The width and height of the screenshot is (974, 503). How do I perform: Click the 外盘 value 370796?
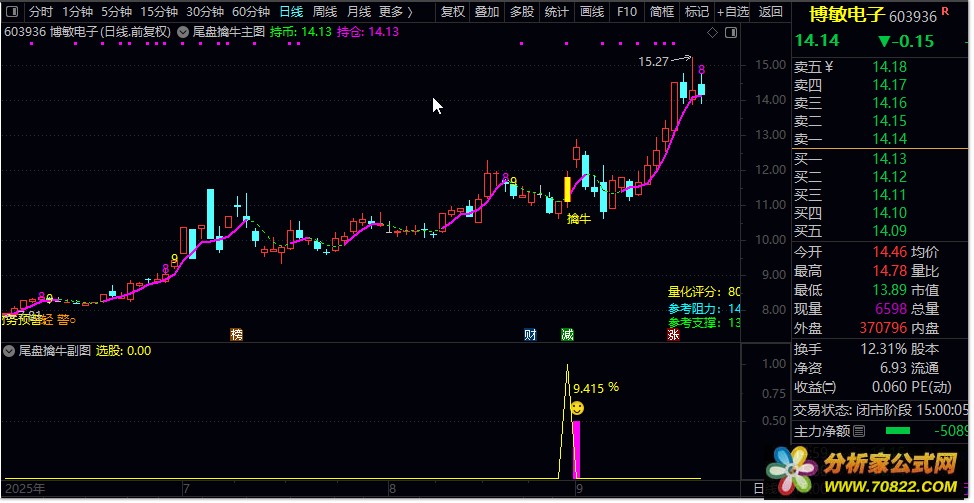884,328
